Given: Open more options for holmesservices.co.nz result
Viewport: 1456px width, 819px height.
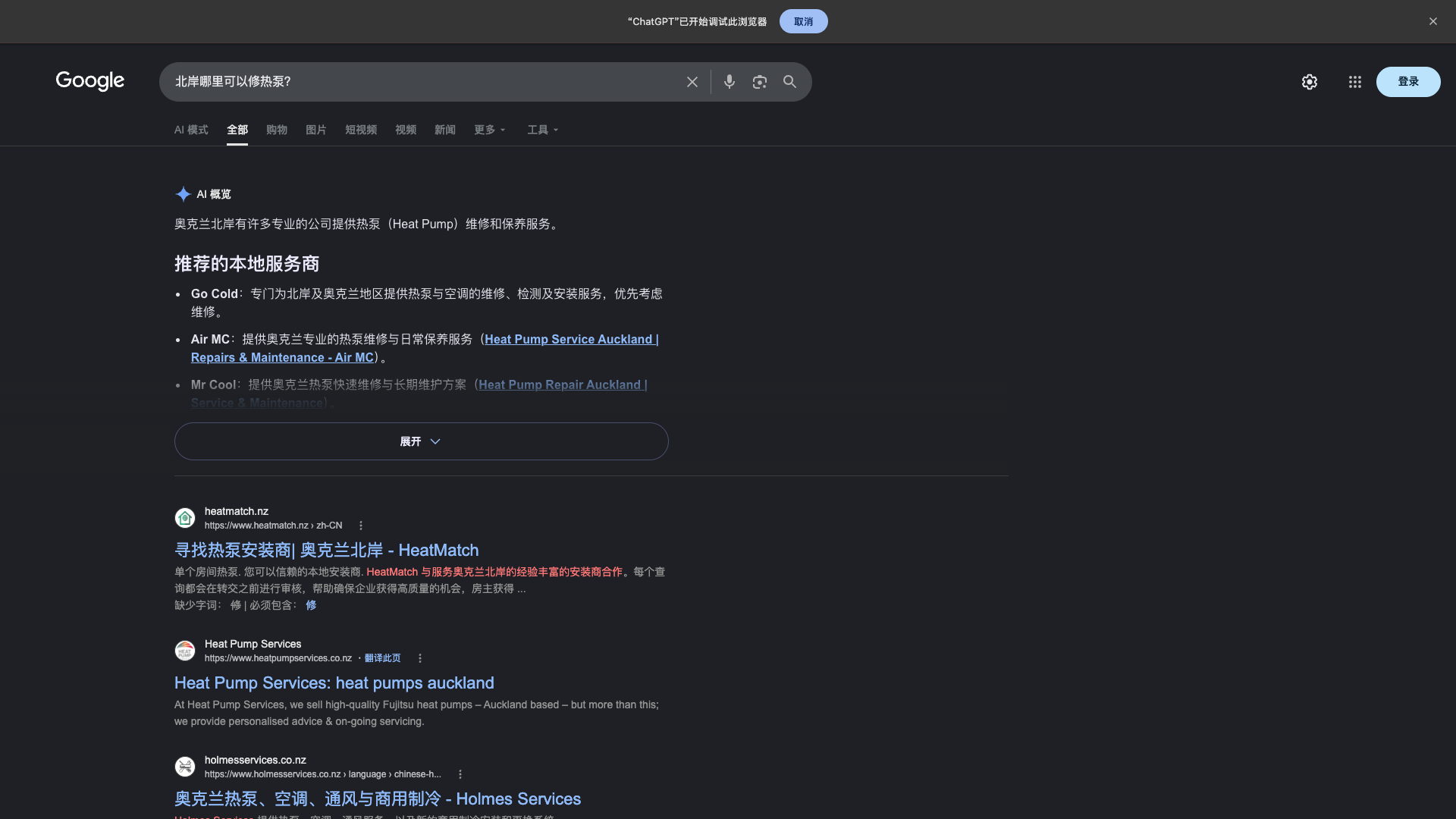Looking at the screenshot, I should click(460, 774).
